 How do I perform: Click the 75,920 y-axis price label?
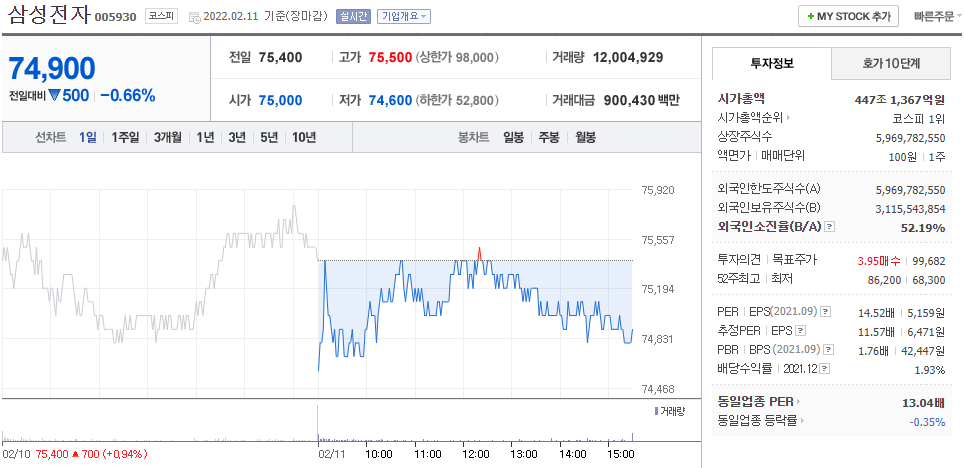click(658, 190)
